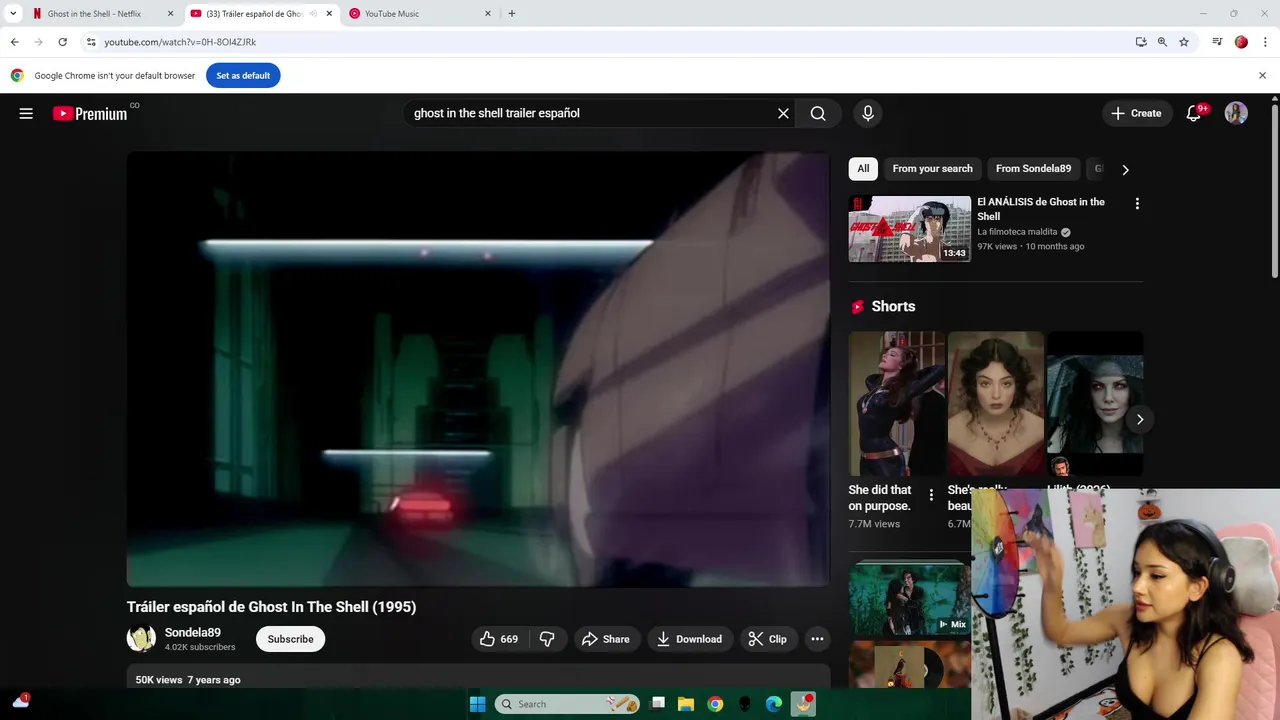
Task: Open La filmoteca maldita channel
Action: (1017, 232)
